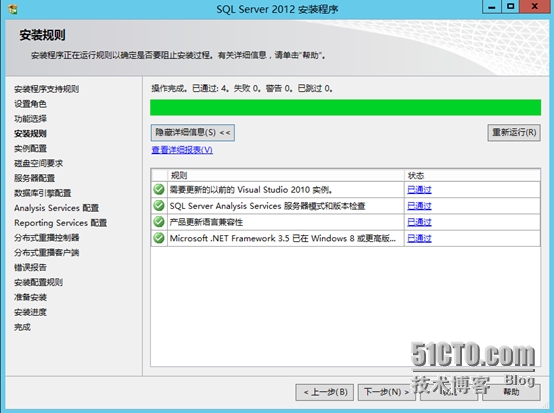This screenshot has height=413, width=554.
Task: Select 安装进度 step in sidebar
Action: 30,312
